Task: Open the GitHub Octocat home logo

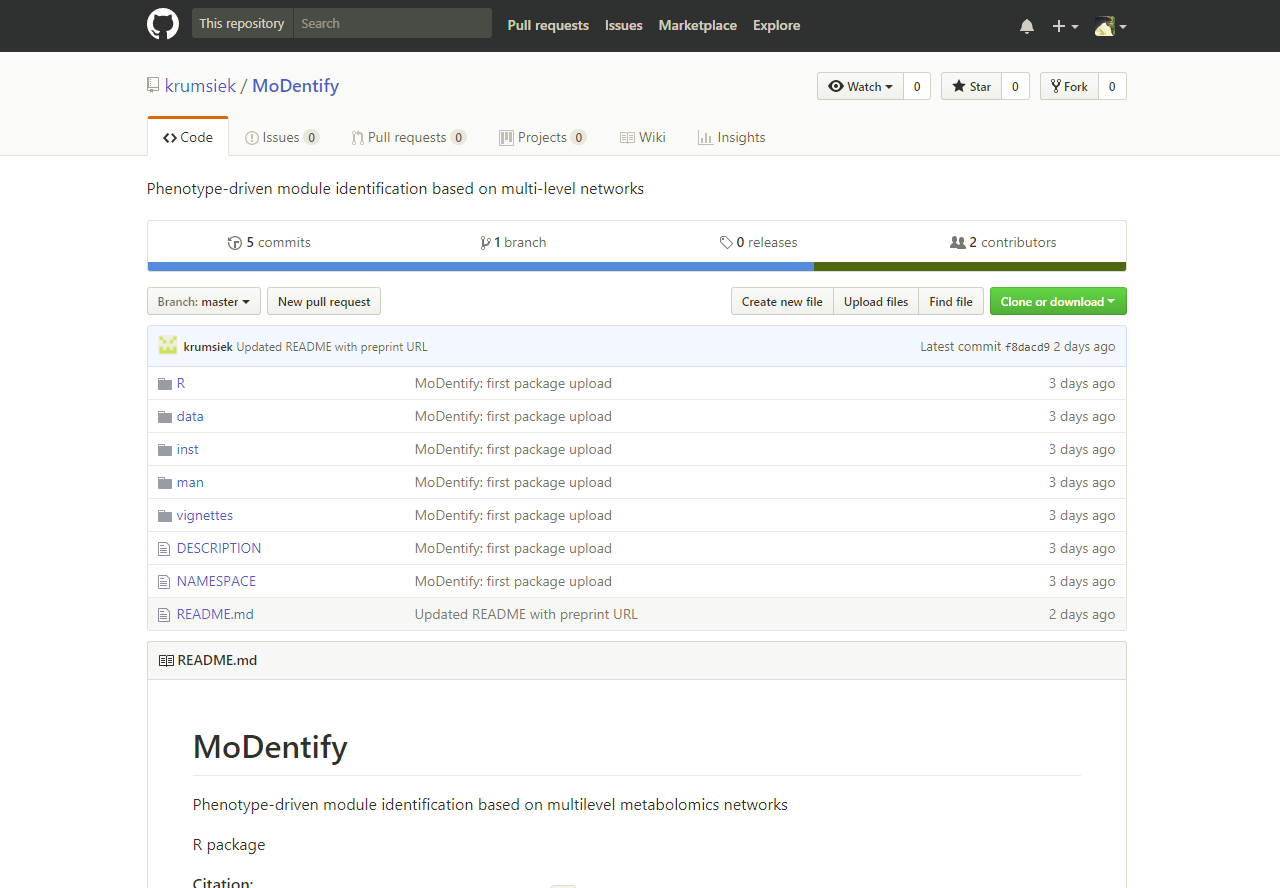Action: coord(163,24)
